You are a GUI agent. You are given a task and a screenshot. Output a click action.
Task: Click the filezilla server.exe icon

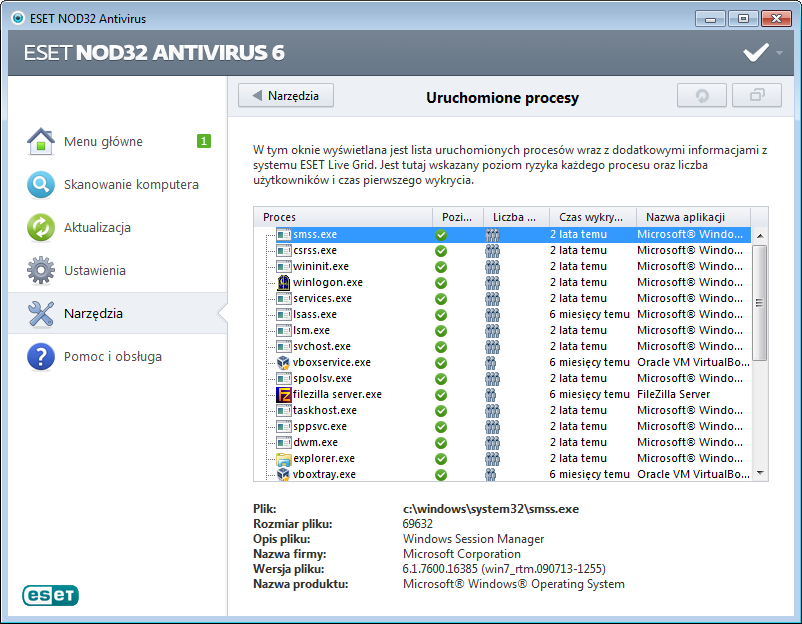click(283, 394)
